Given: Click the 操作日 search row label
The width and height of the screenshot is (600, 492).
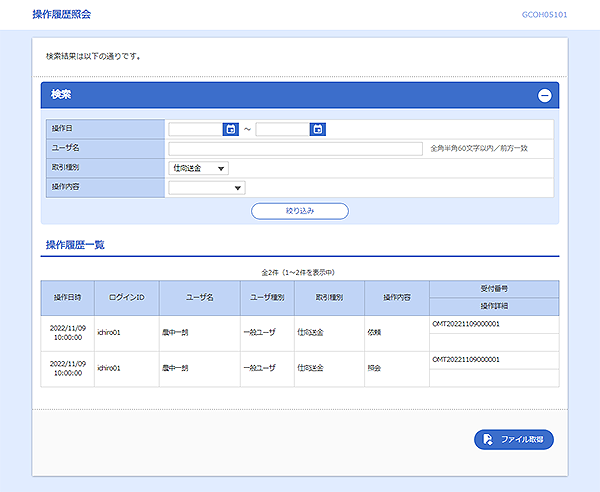Looking at the screenshot, I should [62, 129].
